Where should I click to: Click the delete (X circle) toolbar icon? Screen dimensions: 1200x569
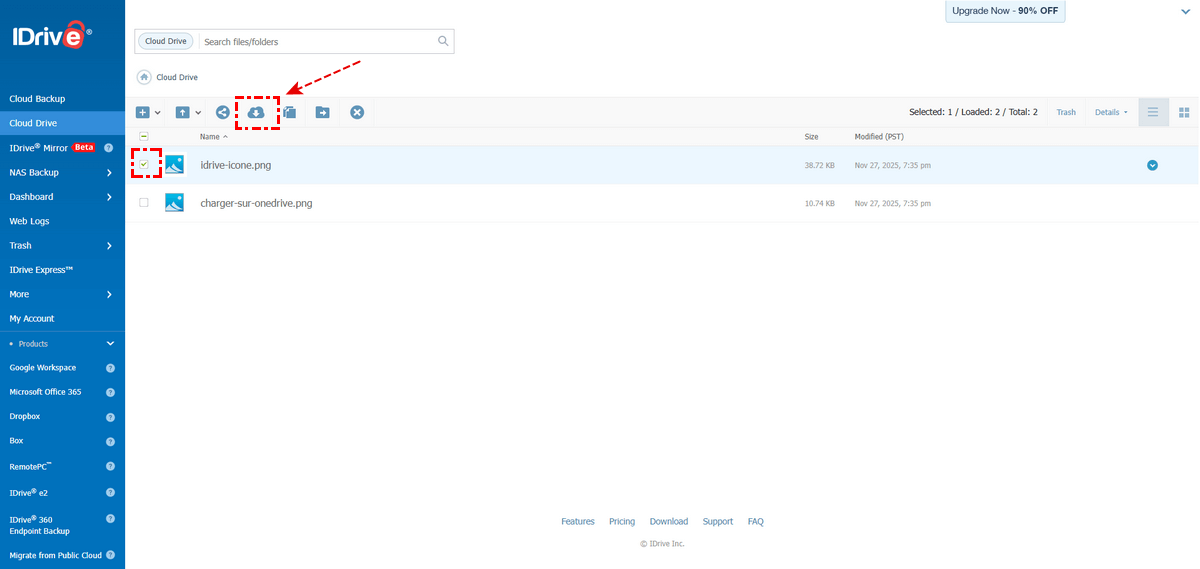click(357, 112)
